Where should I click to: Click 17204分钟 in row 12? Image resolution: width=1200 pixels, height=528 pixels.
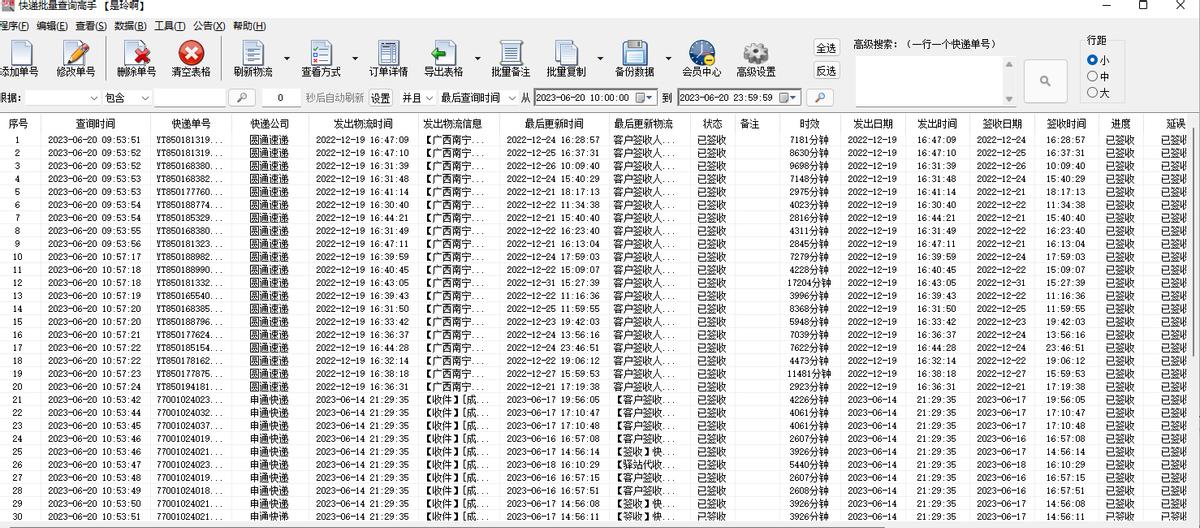coord(810,283)
